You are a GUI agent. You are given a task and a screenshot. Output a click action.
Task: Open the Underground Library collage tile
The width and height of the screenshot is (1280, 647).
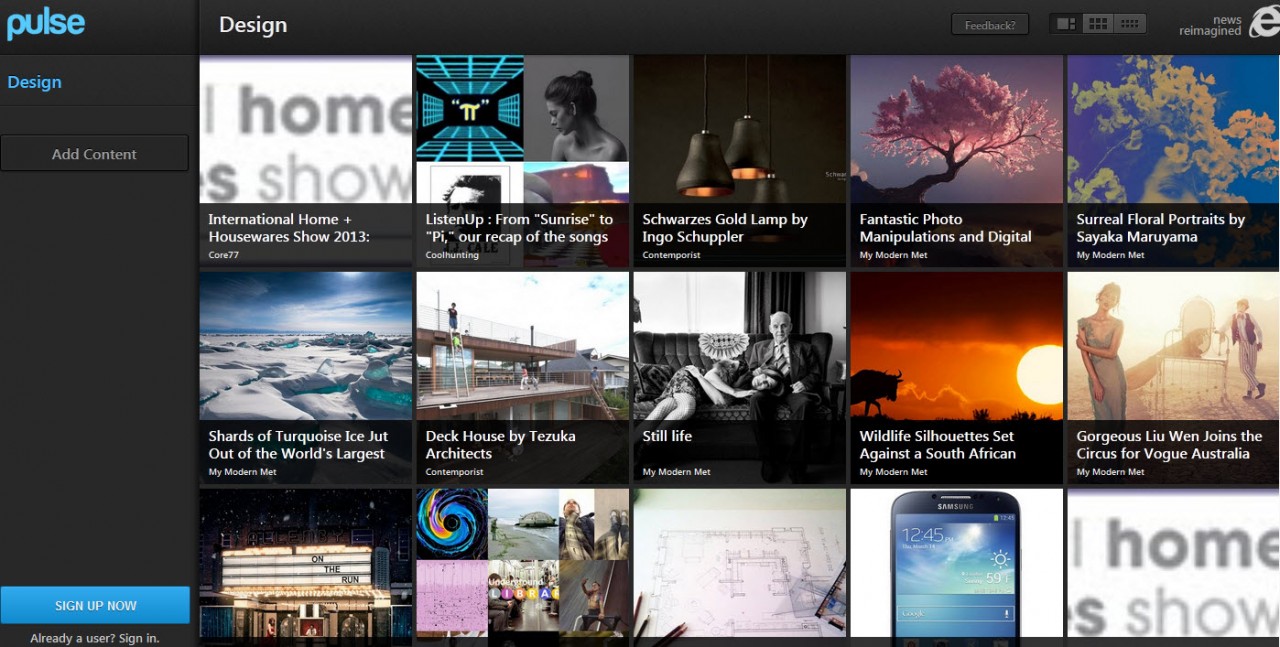(523, 567)
